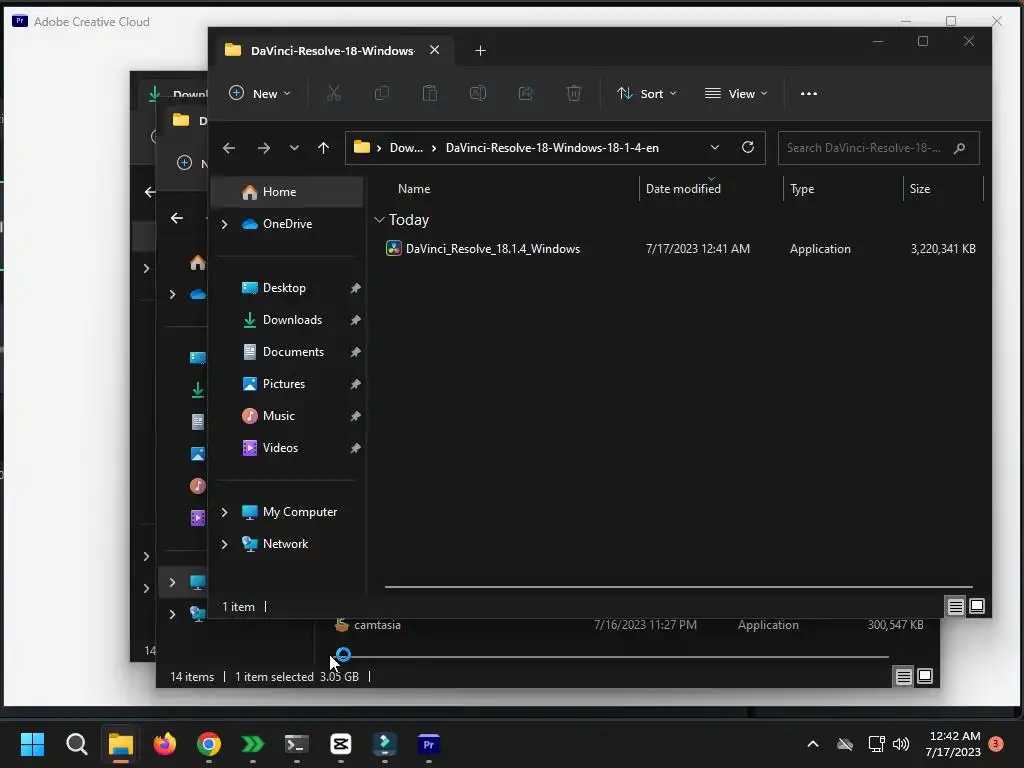Open the notification count badge

click(996, 744)
